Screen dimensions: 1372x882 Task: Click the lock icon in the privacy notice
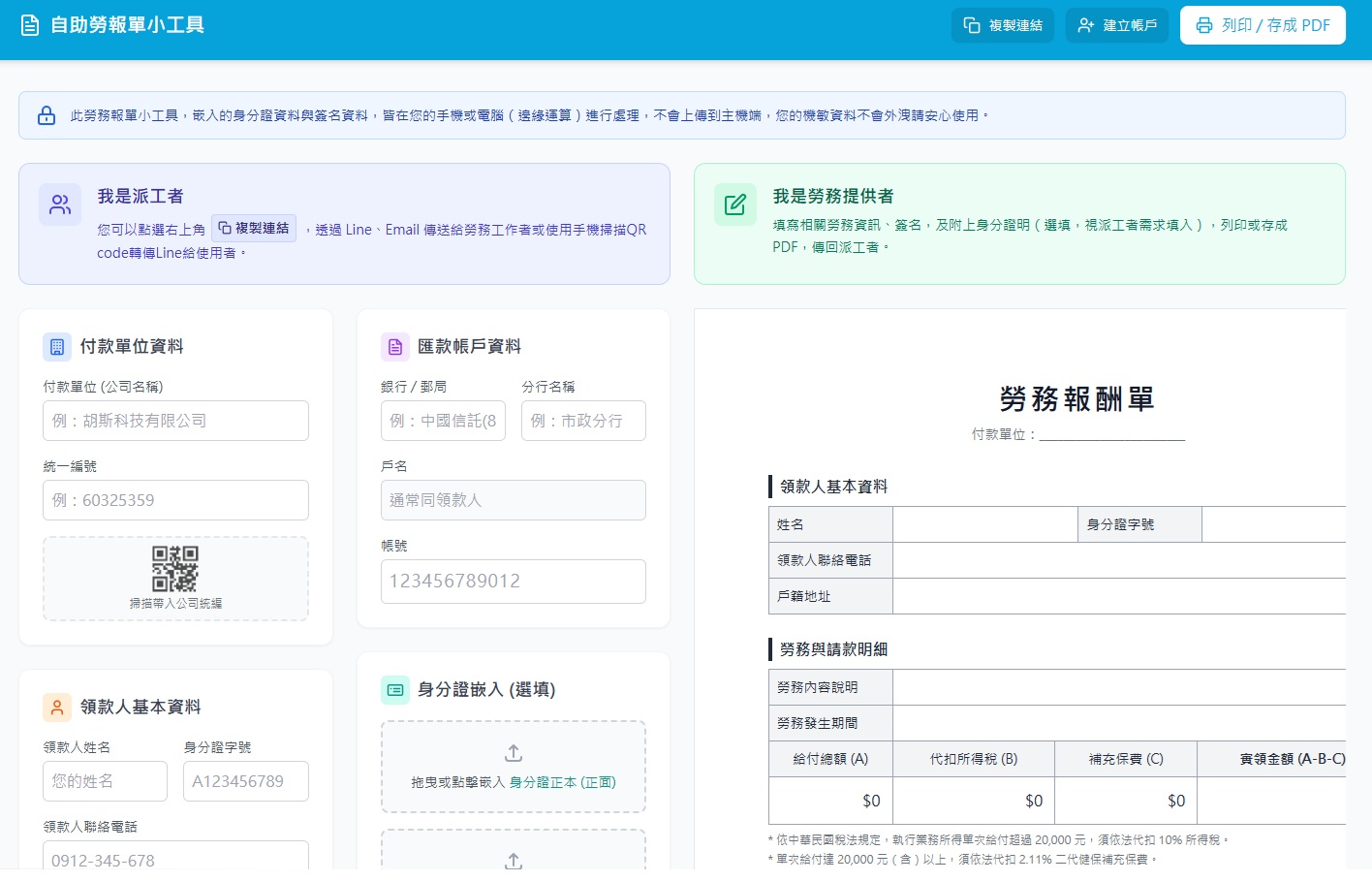tap(46, 114)
